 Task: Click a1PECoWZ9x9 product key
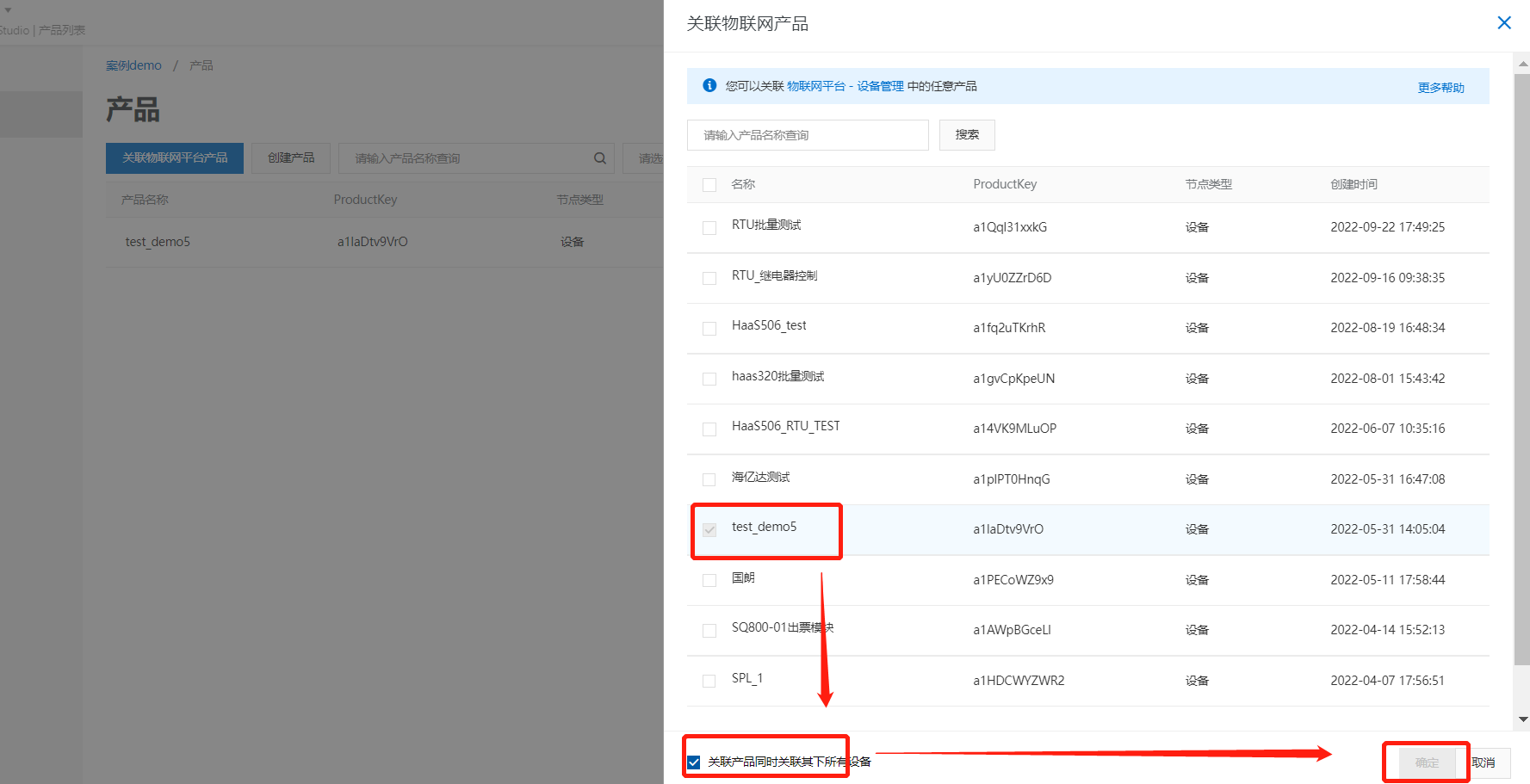pos(1013,580)
